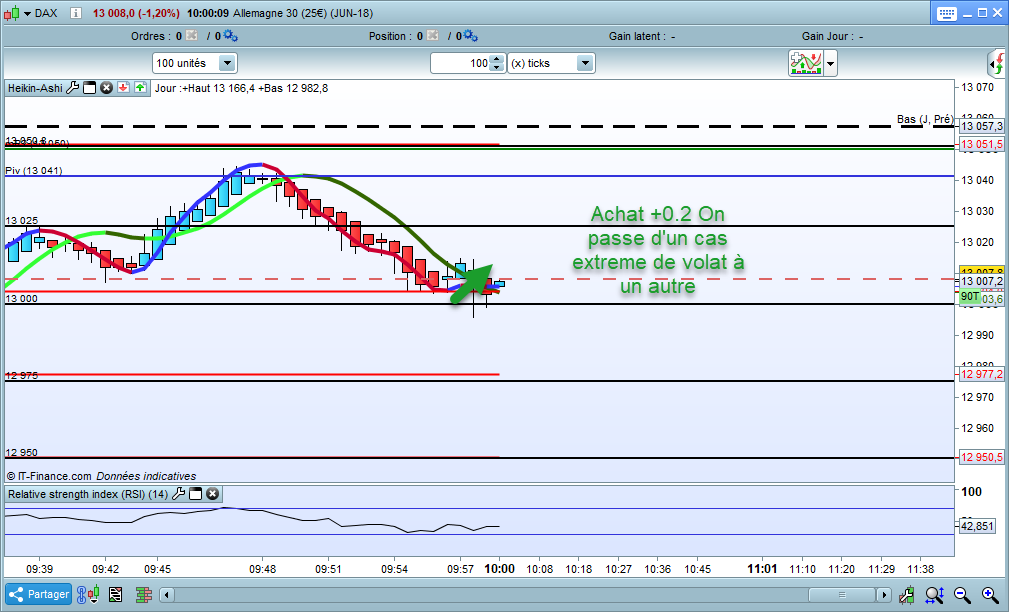This screenshot has height=612, width=1009.
Task: Open the virtual keyboard icon in title bar
Action: tap(947, 14)
